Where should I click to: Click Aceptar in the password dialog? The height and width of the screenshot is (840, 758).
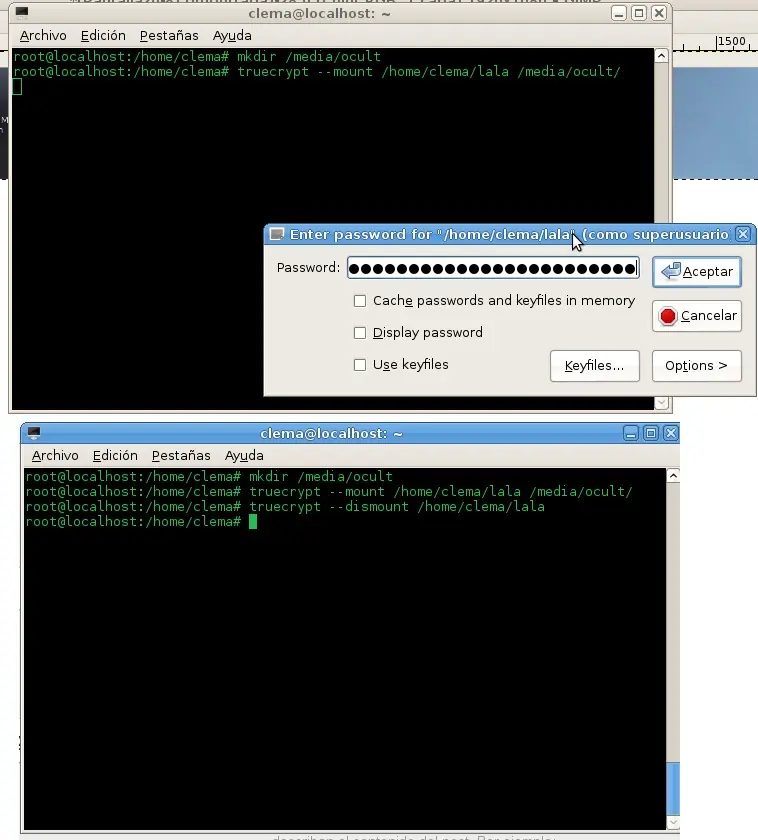point(696,272)
